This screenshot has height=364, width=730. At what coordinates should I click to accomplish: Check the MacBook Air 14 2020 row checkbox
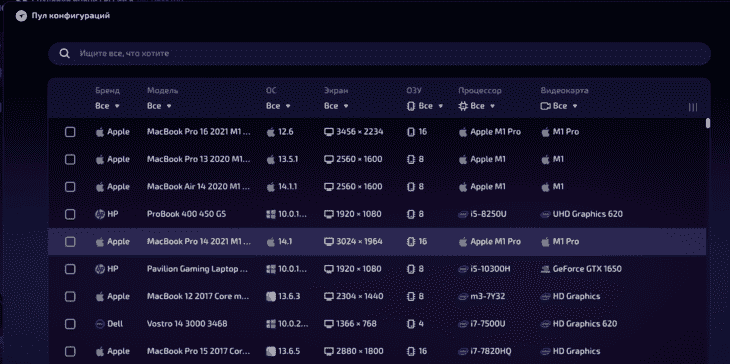coord(70,187)
